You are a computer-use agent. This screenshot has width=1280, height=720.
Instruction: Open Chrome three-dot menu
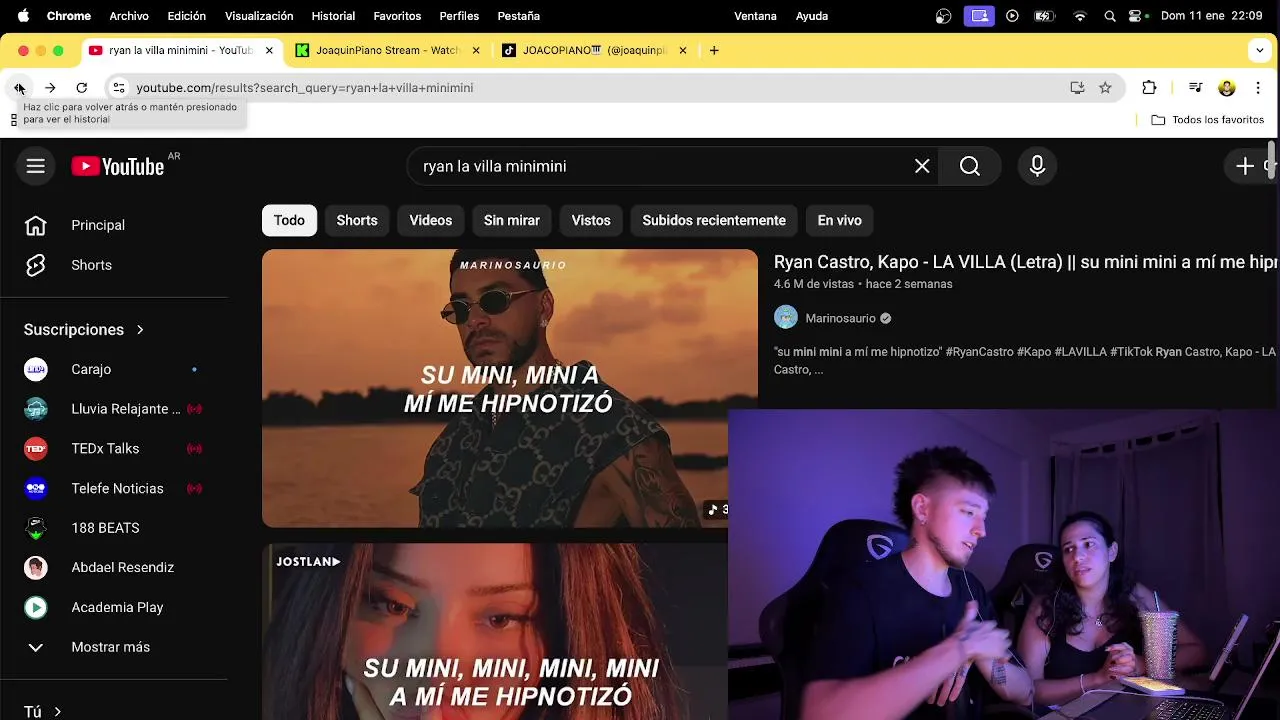[x=1258, y=88]
